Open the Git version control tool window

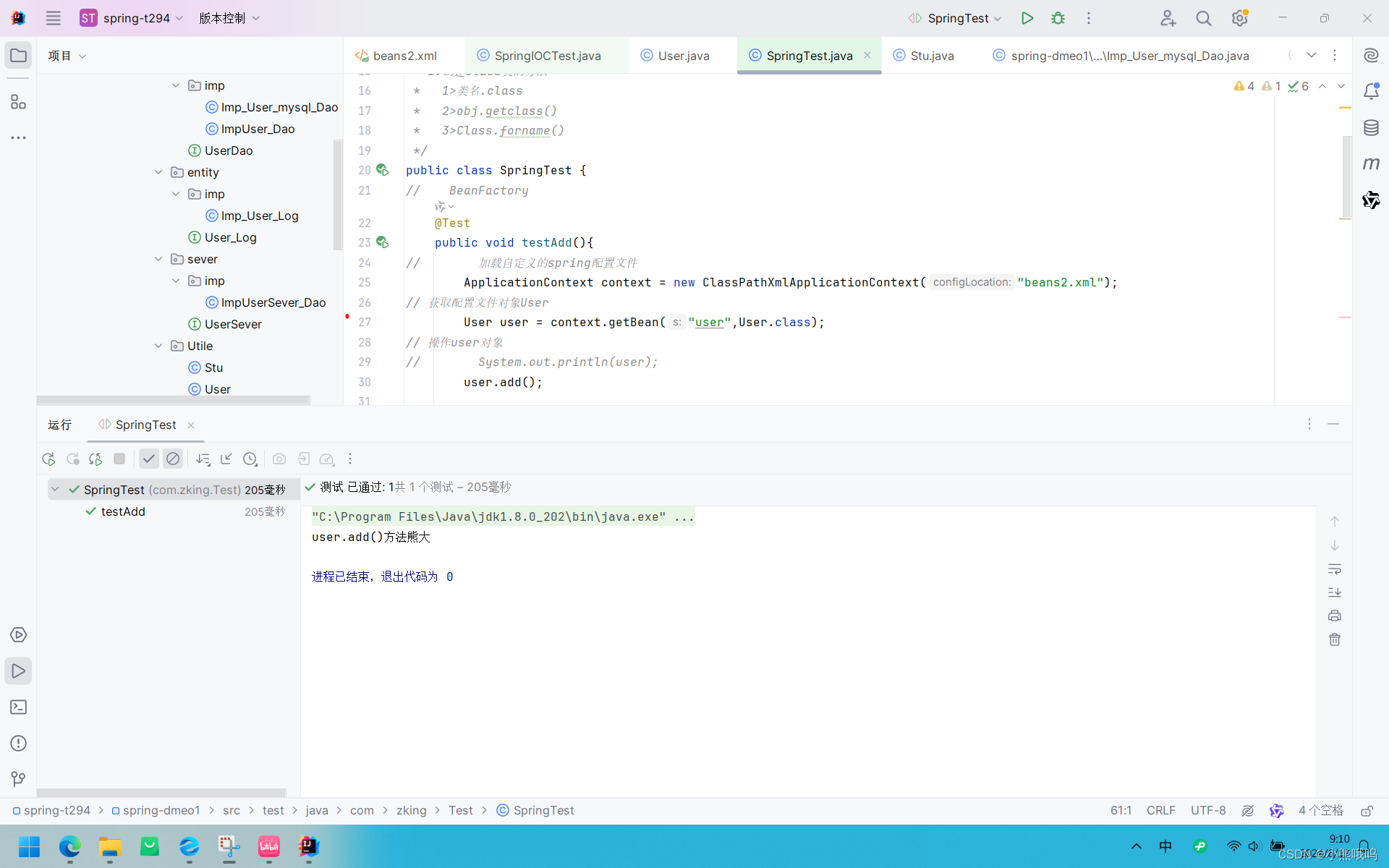pos(18,778)
